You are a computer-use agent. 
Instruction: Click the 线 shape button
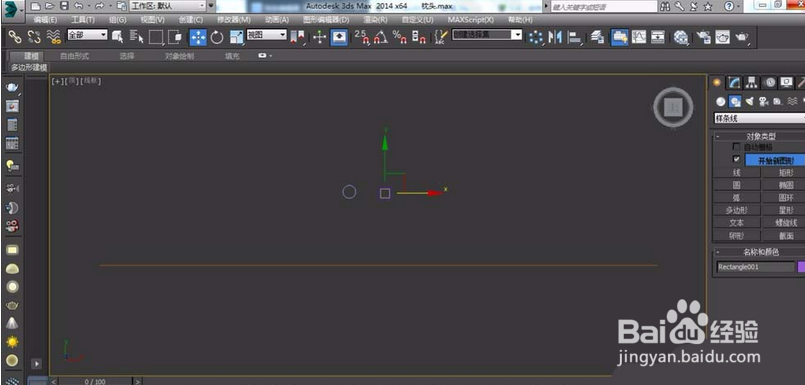click(737, 173)
